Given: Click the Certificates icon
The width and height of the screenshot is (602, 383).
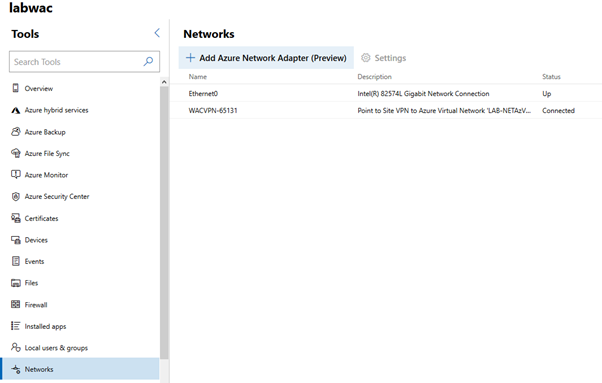Looking at the screenshot, I should [x=15, y=218].
